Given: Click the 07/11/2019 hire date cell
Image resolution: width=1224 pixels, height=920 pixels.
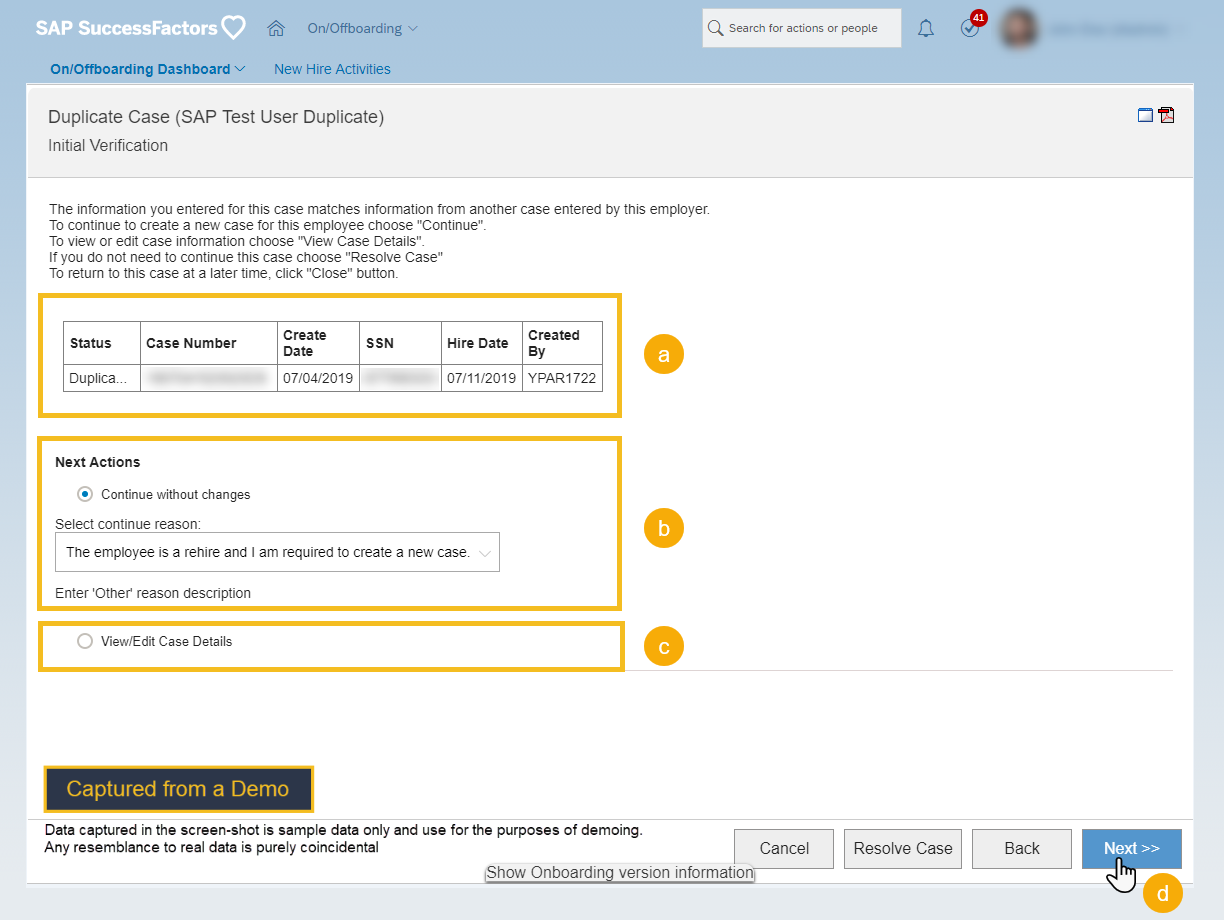Looking at the screenshot, I should pos(481,378).
